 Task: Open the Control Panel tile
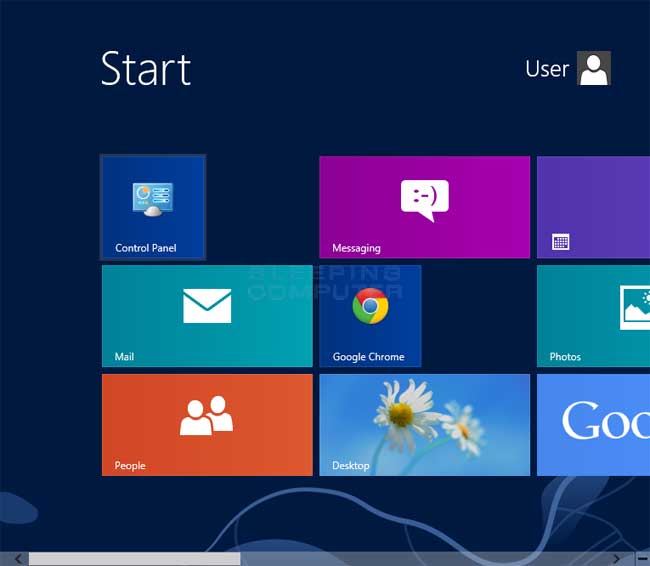coord(153,207)
